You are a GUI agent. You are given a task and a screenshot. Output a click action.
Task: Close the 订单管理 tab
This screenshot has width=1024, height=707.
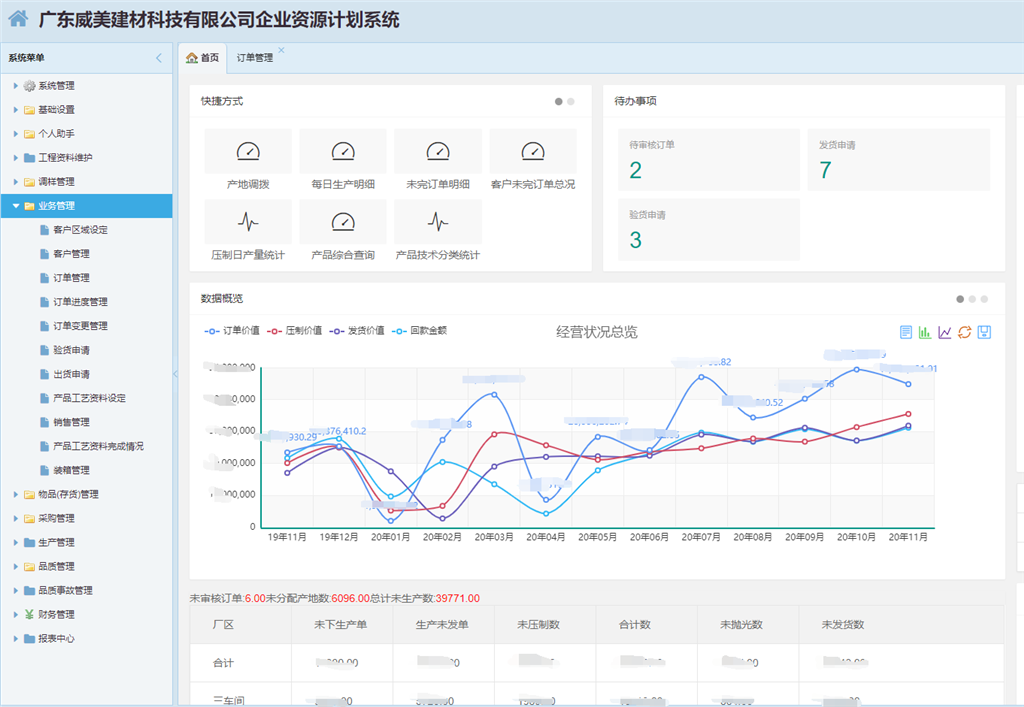(281, 50)
